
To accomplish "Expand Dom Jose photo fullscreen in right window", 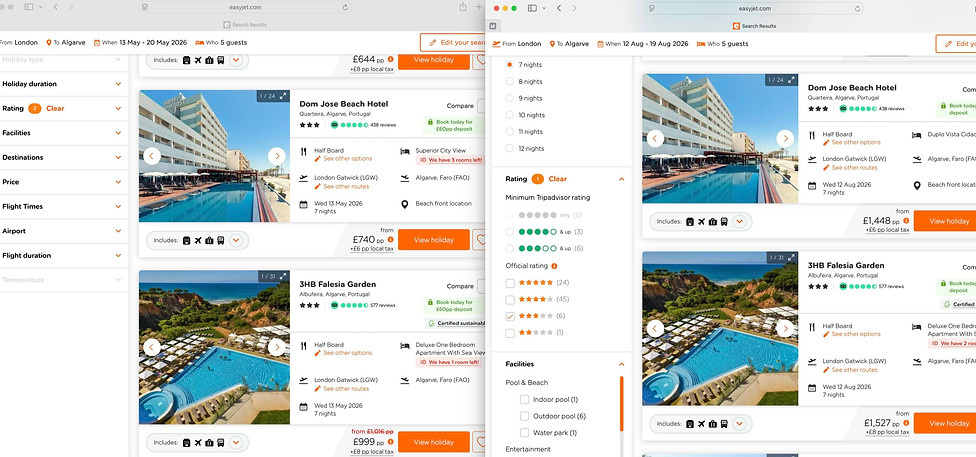I will 791,80.
